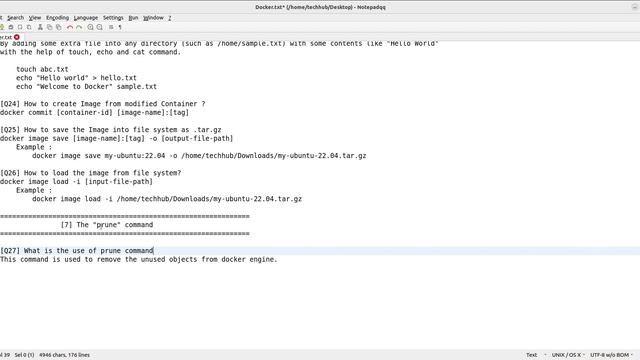
Task: Zoom in using the magnifier plus icon
Action: tap(90, 27)
